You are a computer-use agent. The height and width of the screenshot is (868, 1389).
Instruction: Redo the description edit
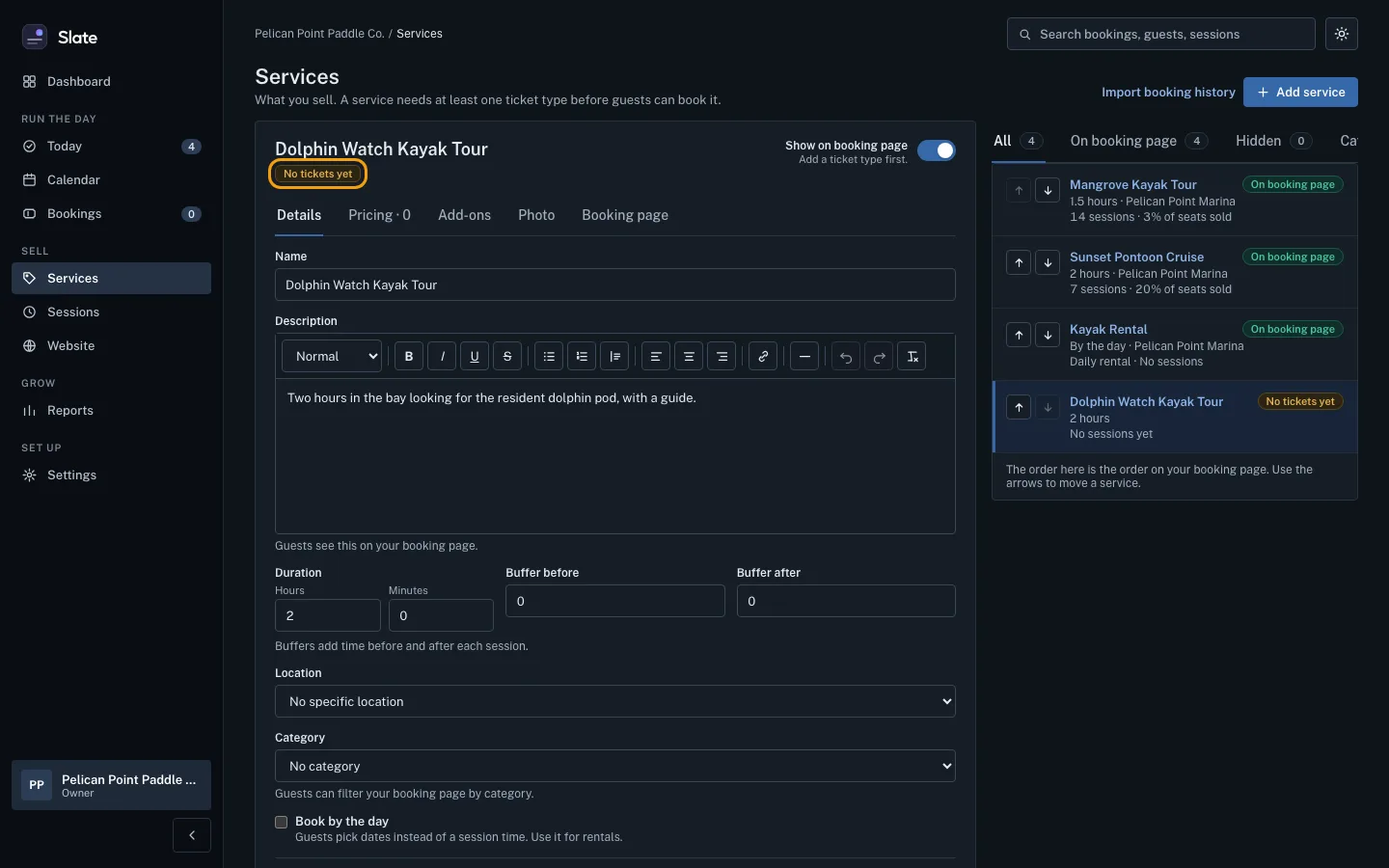[879, 357]
